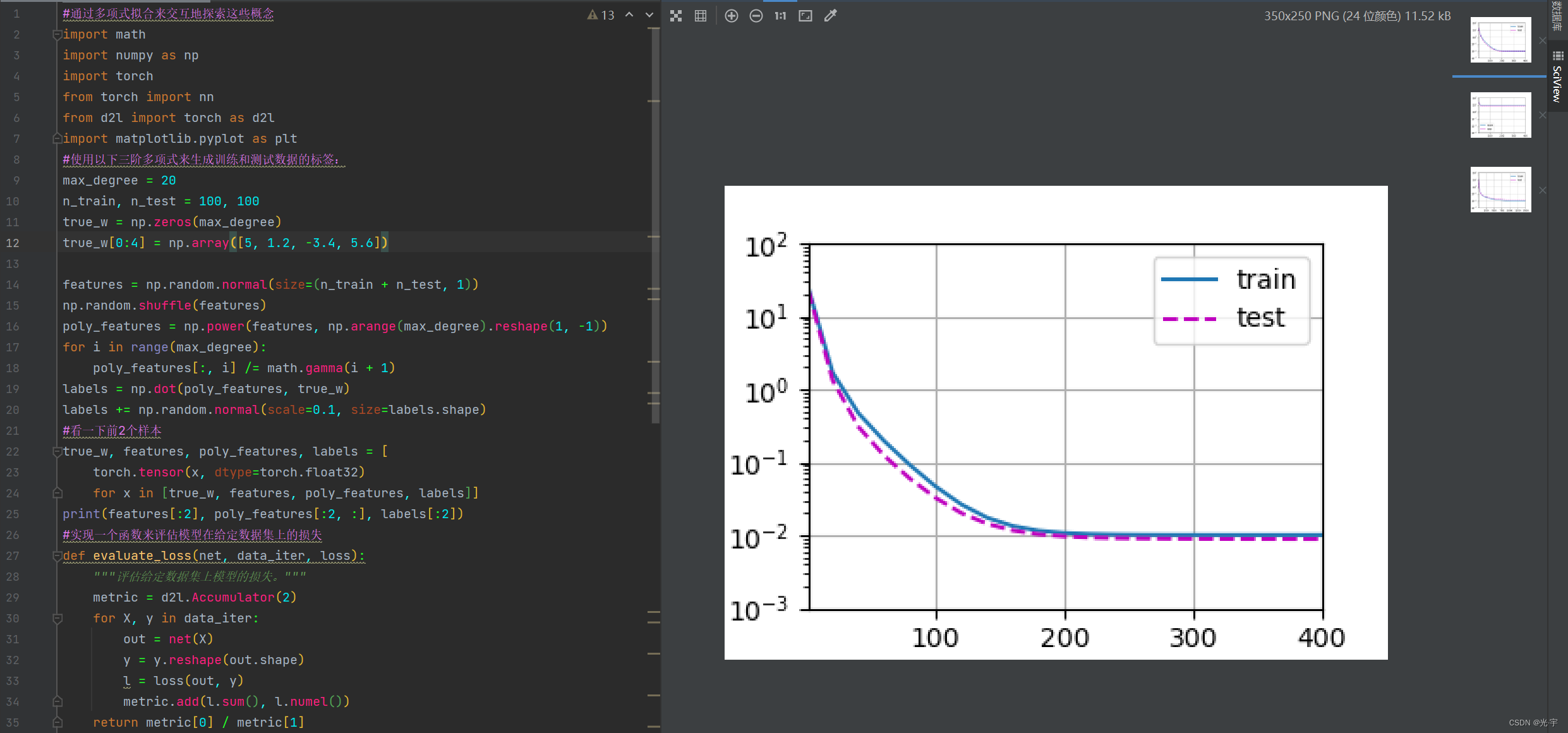Click 'import numpy as np' line
The image size is (1568, 733).
pyautogui.click(x=131, y=56)
